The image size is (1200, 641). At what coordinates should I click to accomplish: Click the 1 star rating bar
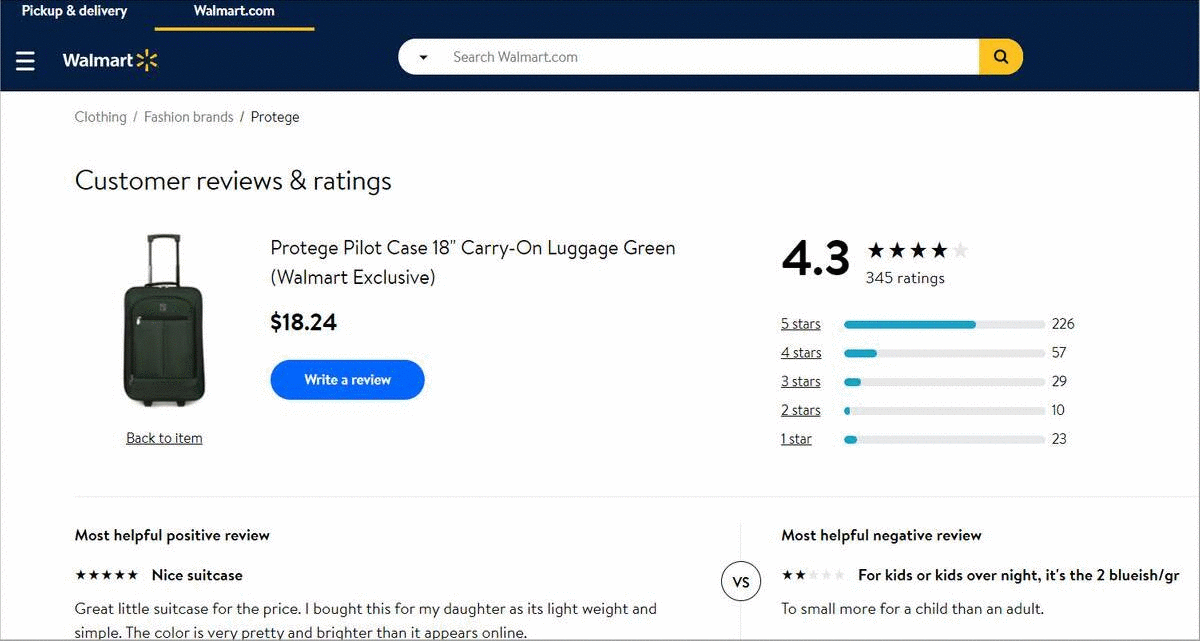click(944, 439)
